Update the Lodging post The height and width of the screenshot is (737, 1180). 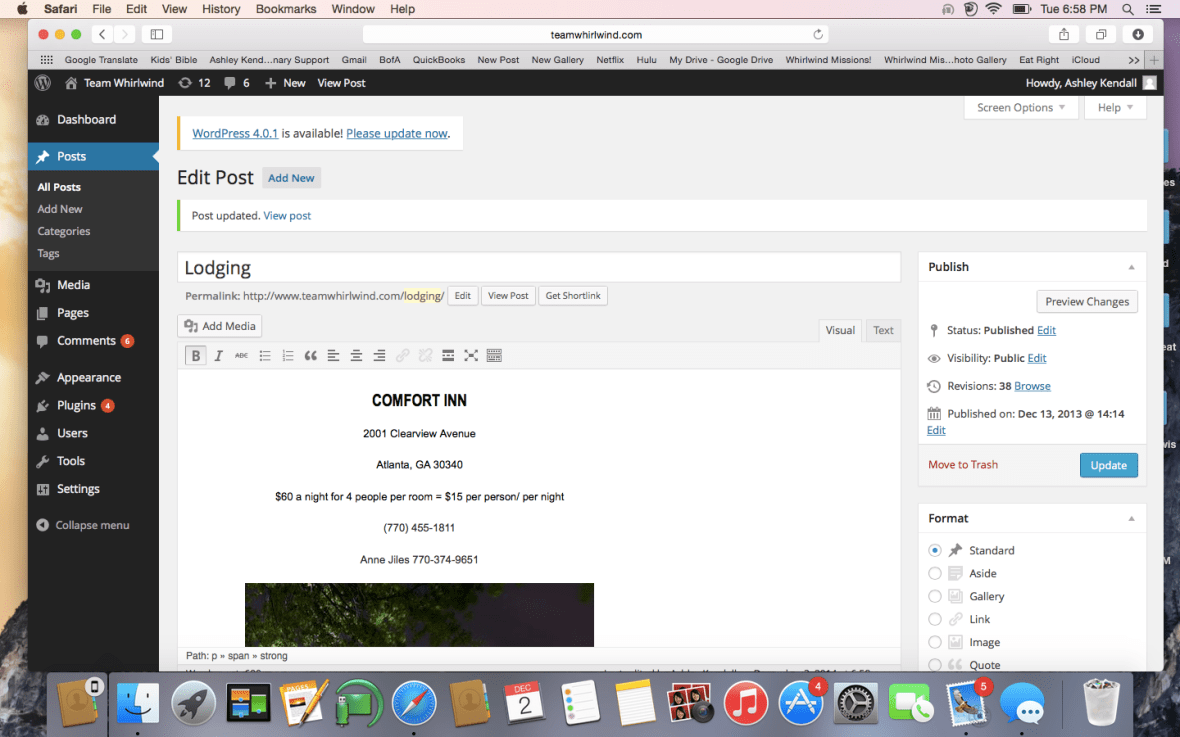[1108, 464]
